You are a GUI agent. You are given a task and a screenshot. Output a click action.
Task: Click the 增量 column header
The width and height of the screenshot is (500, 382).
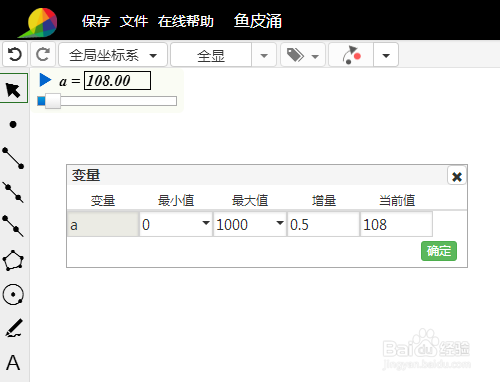(x=324, y=201)
